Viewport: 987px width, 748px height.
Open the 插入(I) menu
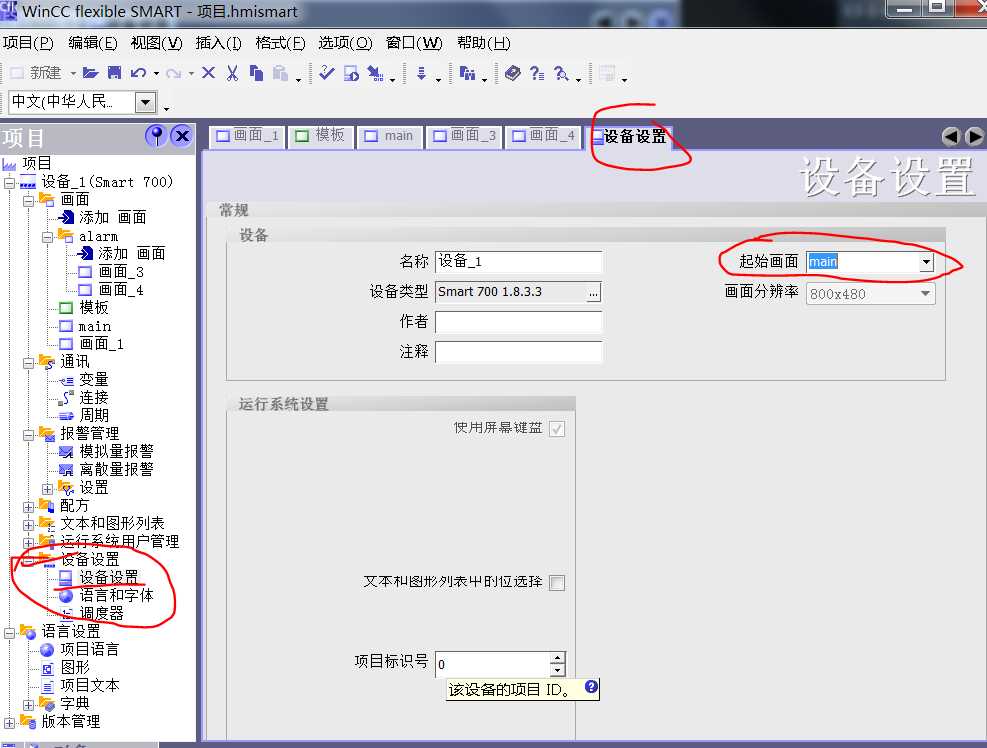click(218, 43)
